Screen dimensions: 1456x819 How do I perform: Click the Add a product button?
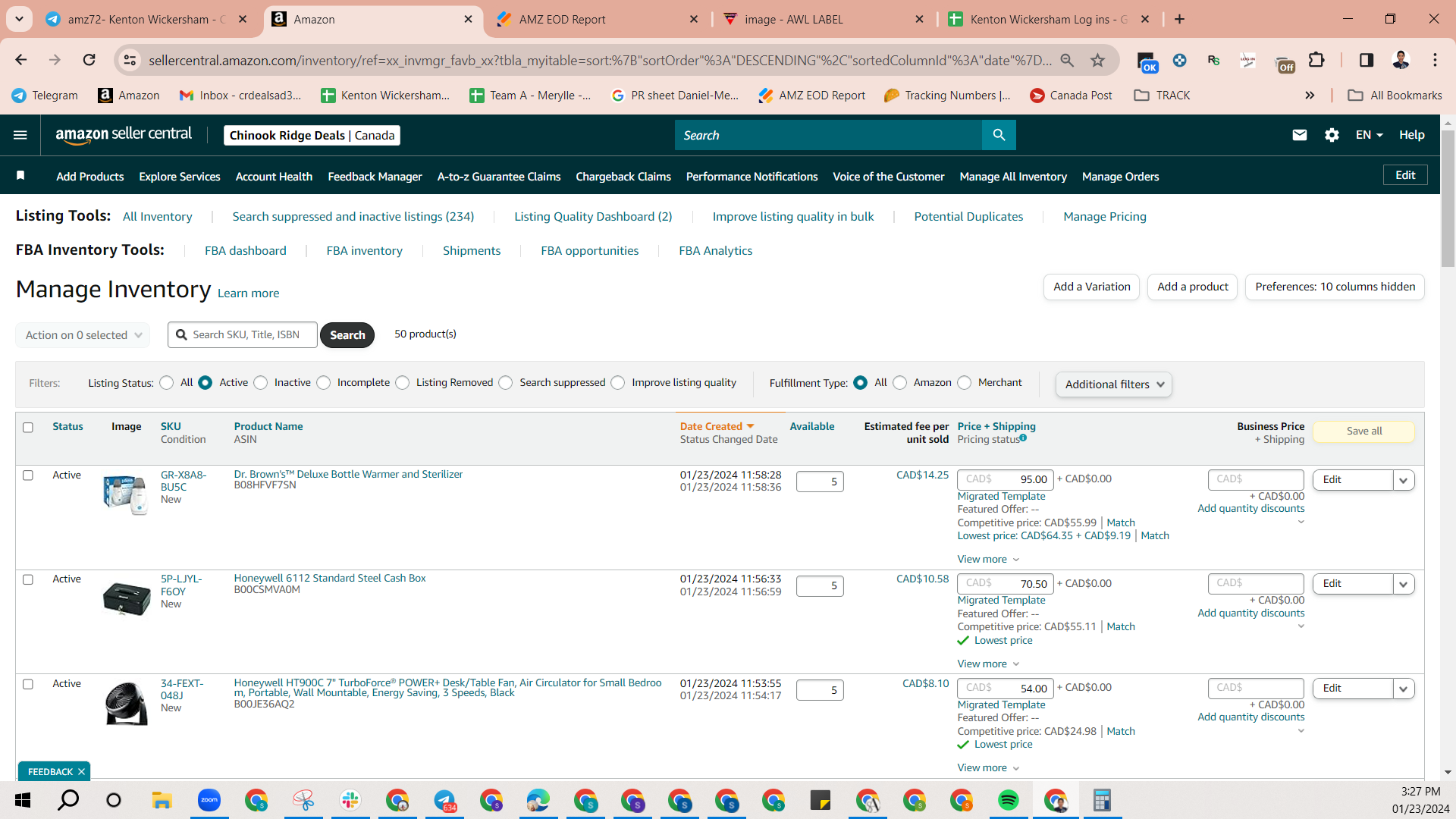point(1193,287)
